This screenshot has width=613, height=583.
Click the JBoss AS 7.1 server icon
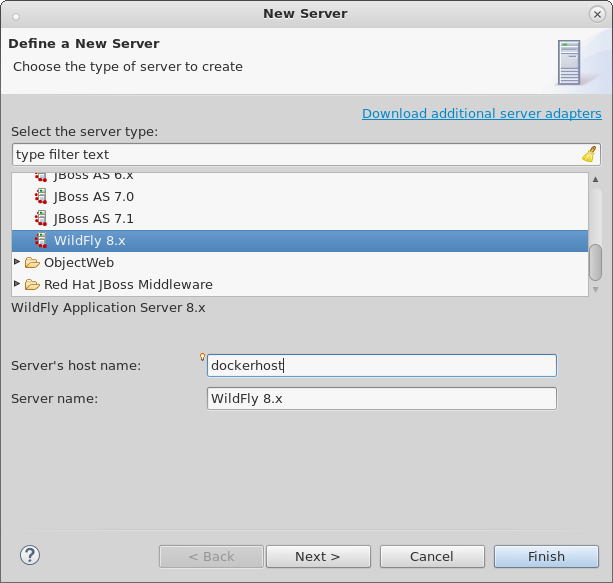point(41,219)
